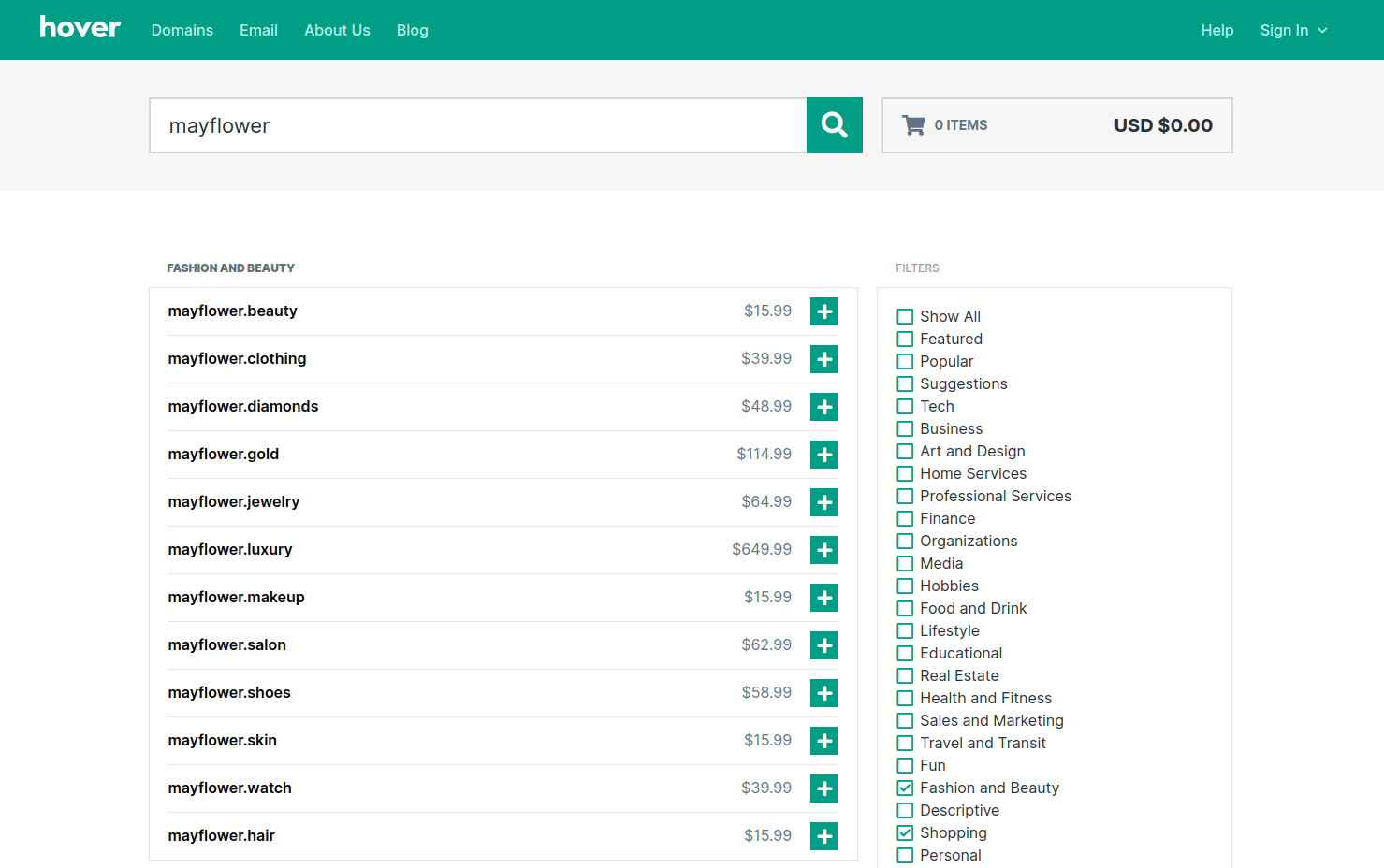Add mayflower.diamonds using plus button
Screen dimensions: 1384x868
[823, 407]
